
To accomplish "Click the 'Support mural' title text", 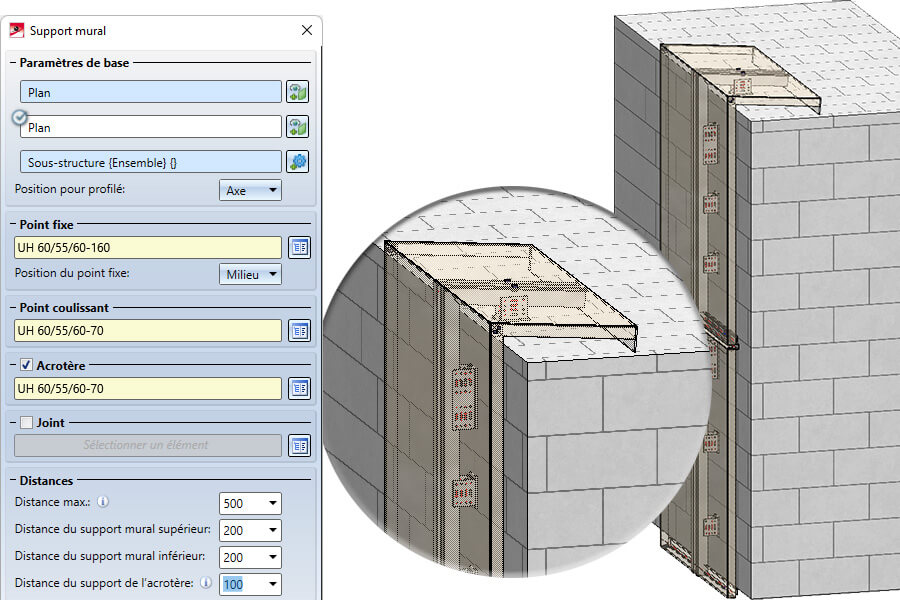I will [x=68, y=31].
